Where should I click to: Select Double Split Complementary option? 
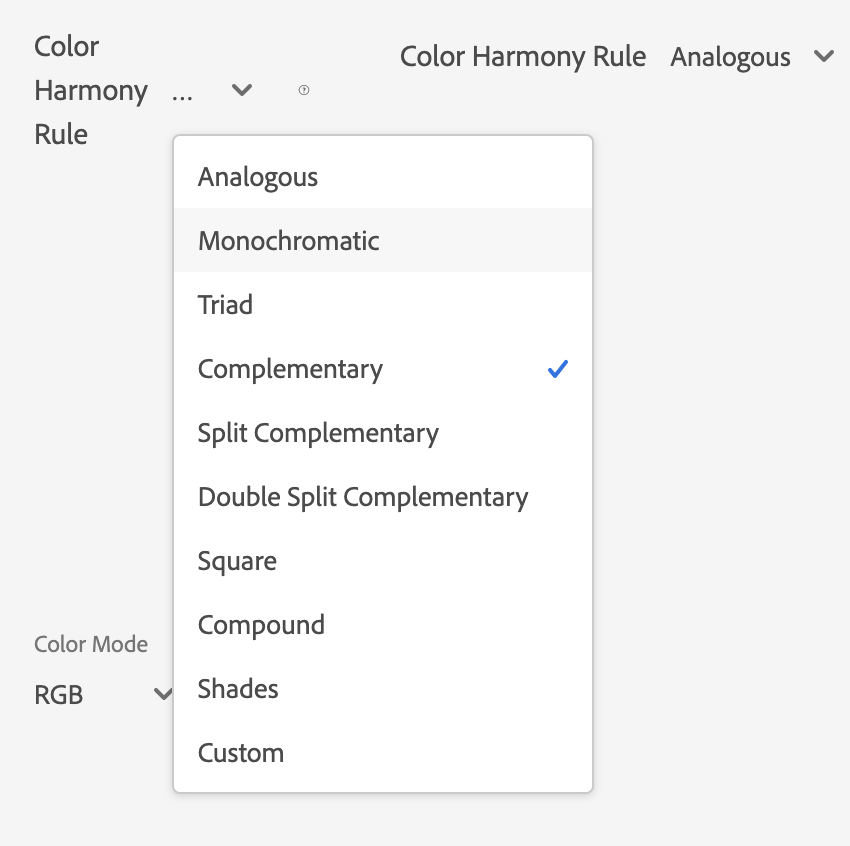pyautogui.click(x=363, y=497)
